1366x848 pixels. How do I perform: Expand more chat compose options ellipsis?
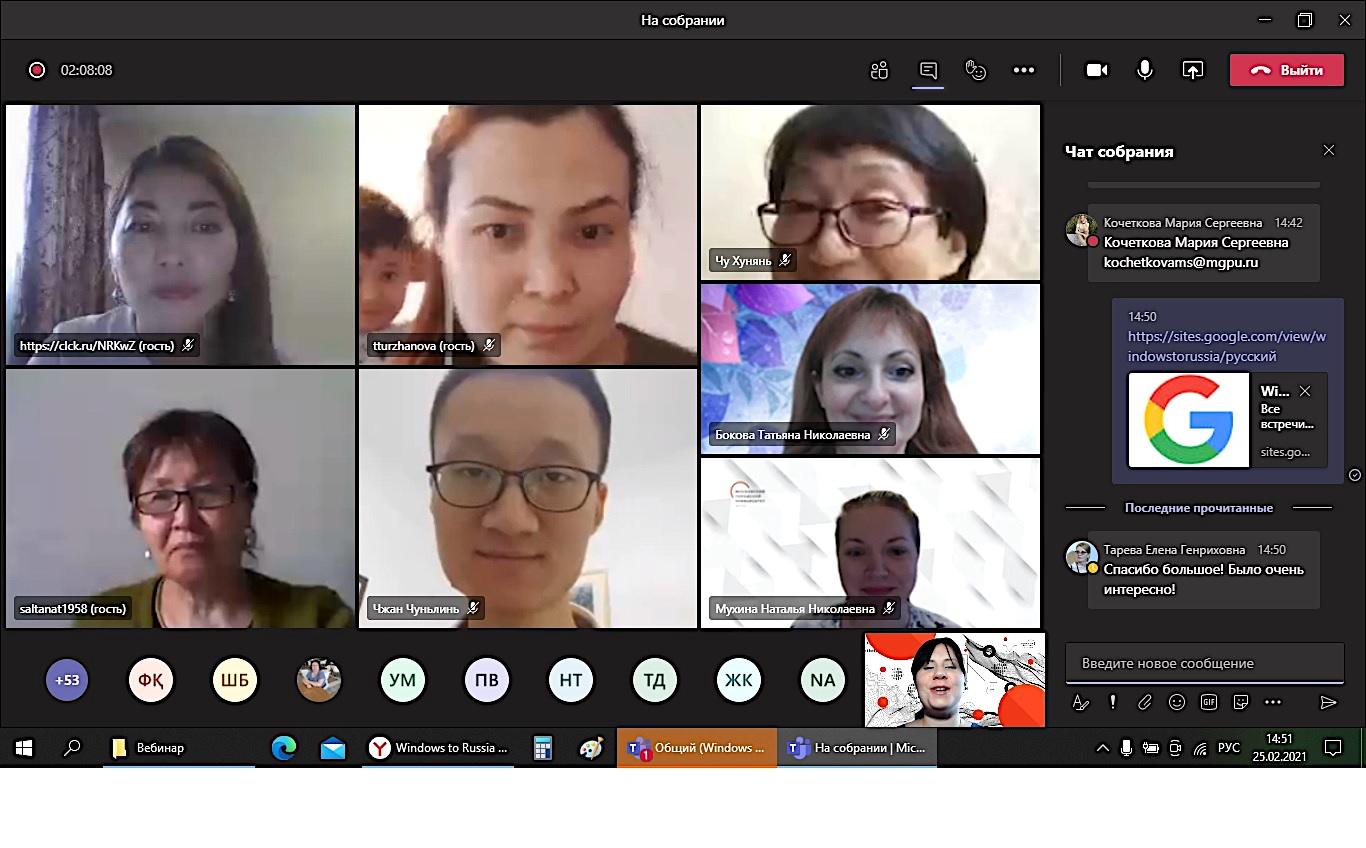coord(1272,702)
